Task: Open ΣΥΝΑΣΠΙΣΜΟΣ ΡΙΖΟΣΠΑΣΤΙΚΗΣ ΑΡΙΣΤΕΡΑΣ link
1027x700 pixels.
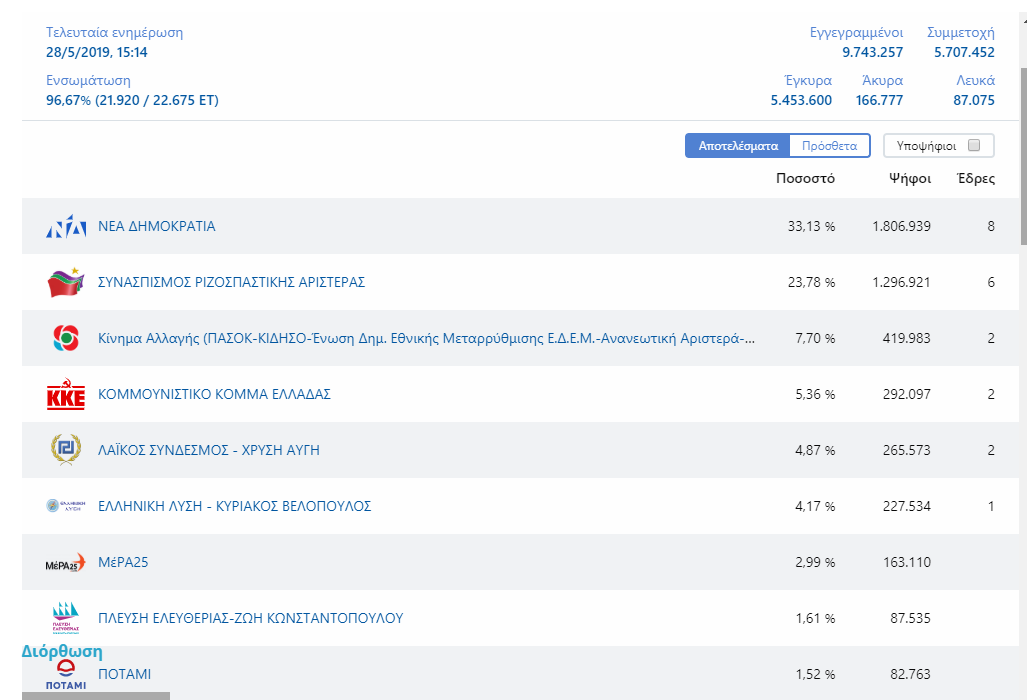Action: point(231,282)
